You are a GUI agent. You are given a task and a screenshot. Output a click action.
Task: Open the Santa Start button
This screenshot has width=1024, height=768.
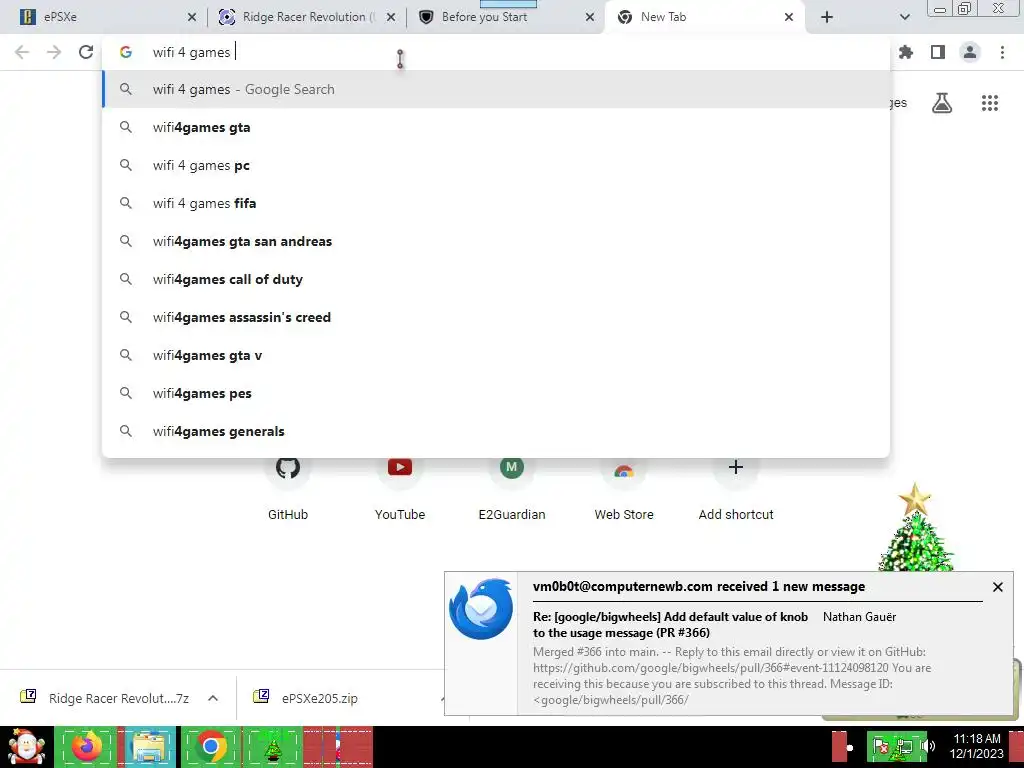26,747
